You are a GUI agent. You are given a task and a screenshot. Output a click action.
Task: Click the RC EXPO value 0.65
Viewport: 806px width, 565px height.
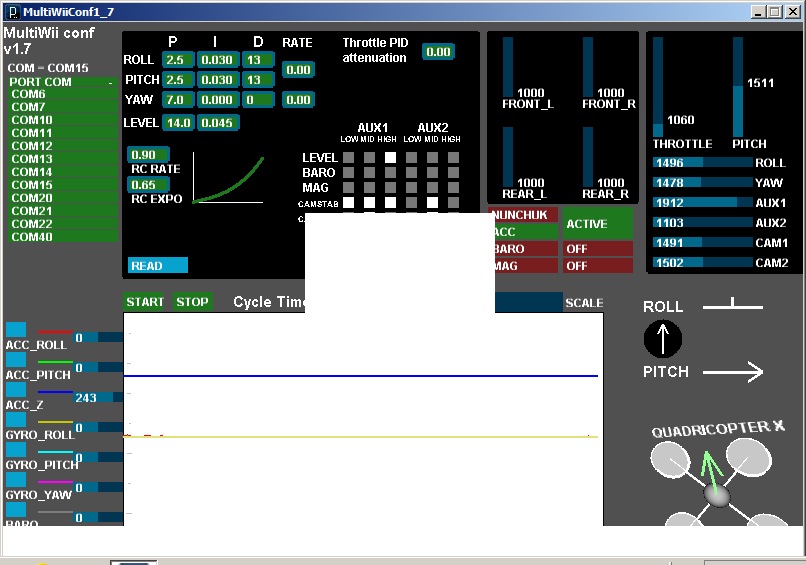[148, 185]
